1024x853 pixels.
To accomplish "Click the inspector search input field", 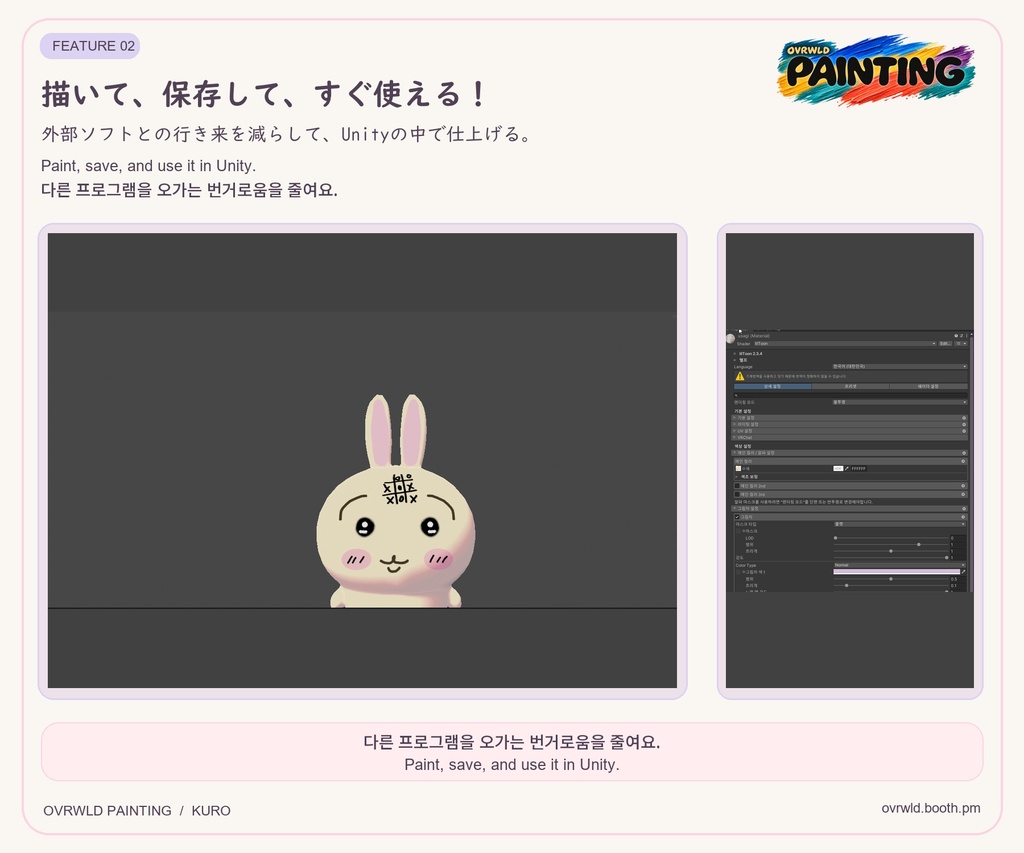I will [x=851, y=395].
